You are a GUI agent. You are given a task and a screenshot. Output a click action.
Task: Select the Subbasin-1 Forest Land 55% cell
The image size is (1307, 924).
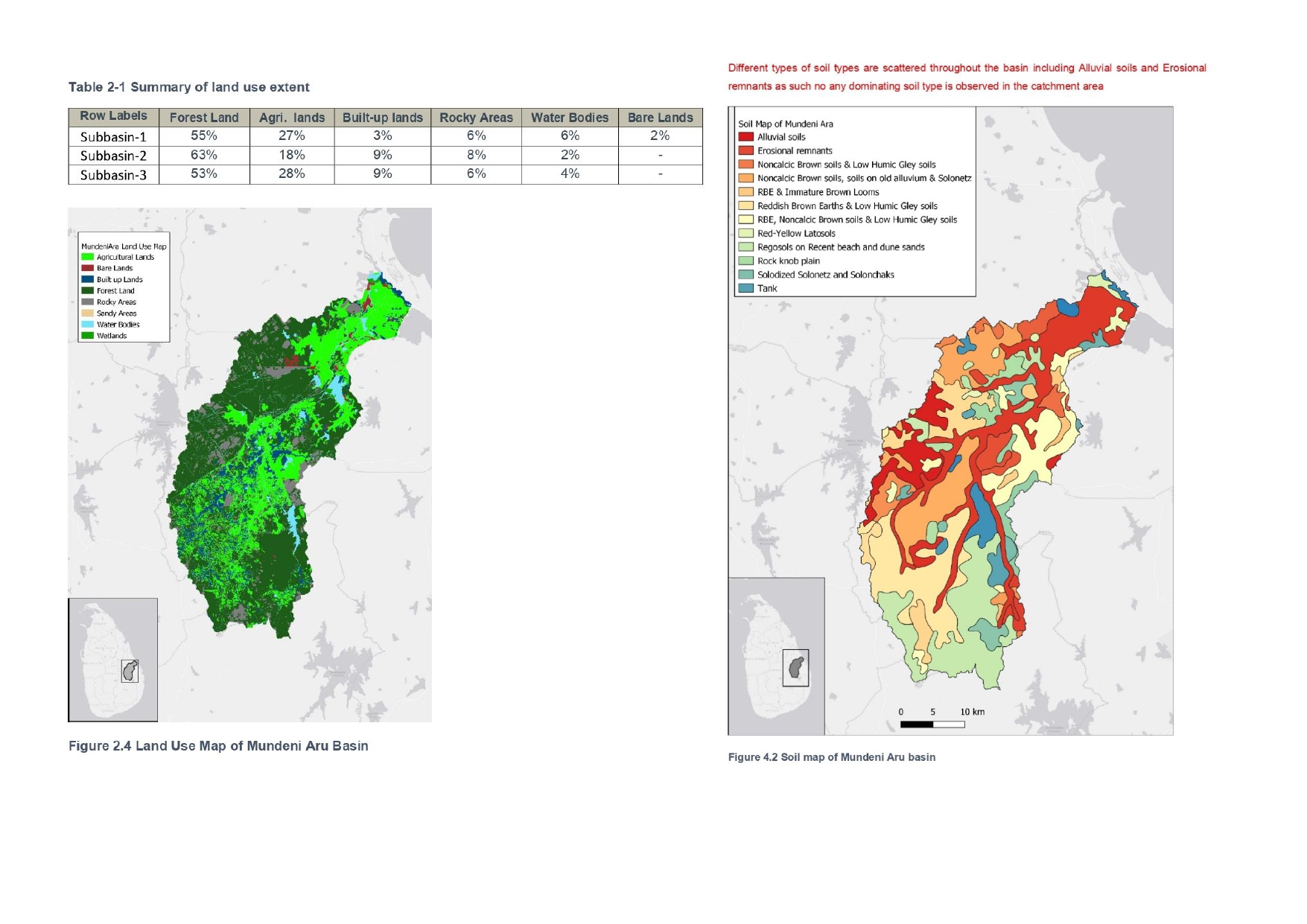pos(203,136)
